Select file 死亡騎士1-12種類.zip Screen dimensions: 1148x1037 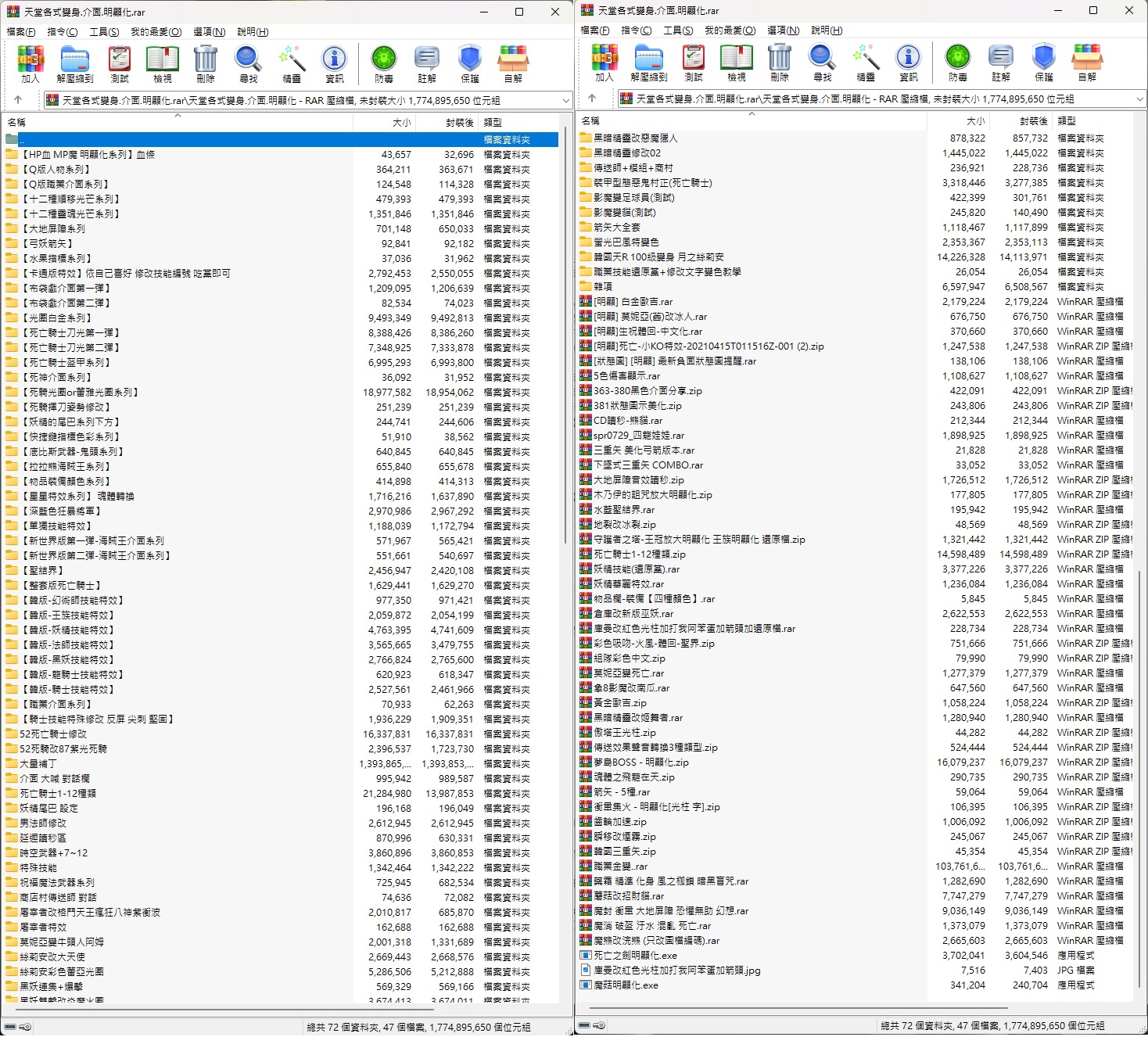[x=855, y=554]
